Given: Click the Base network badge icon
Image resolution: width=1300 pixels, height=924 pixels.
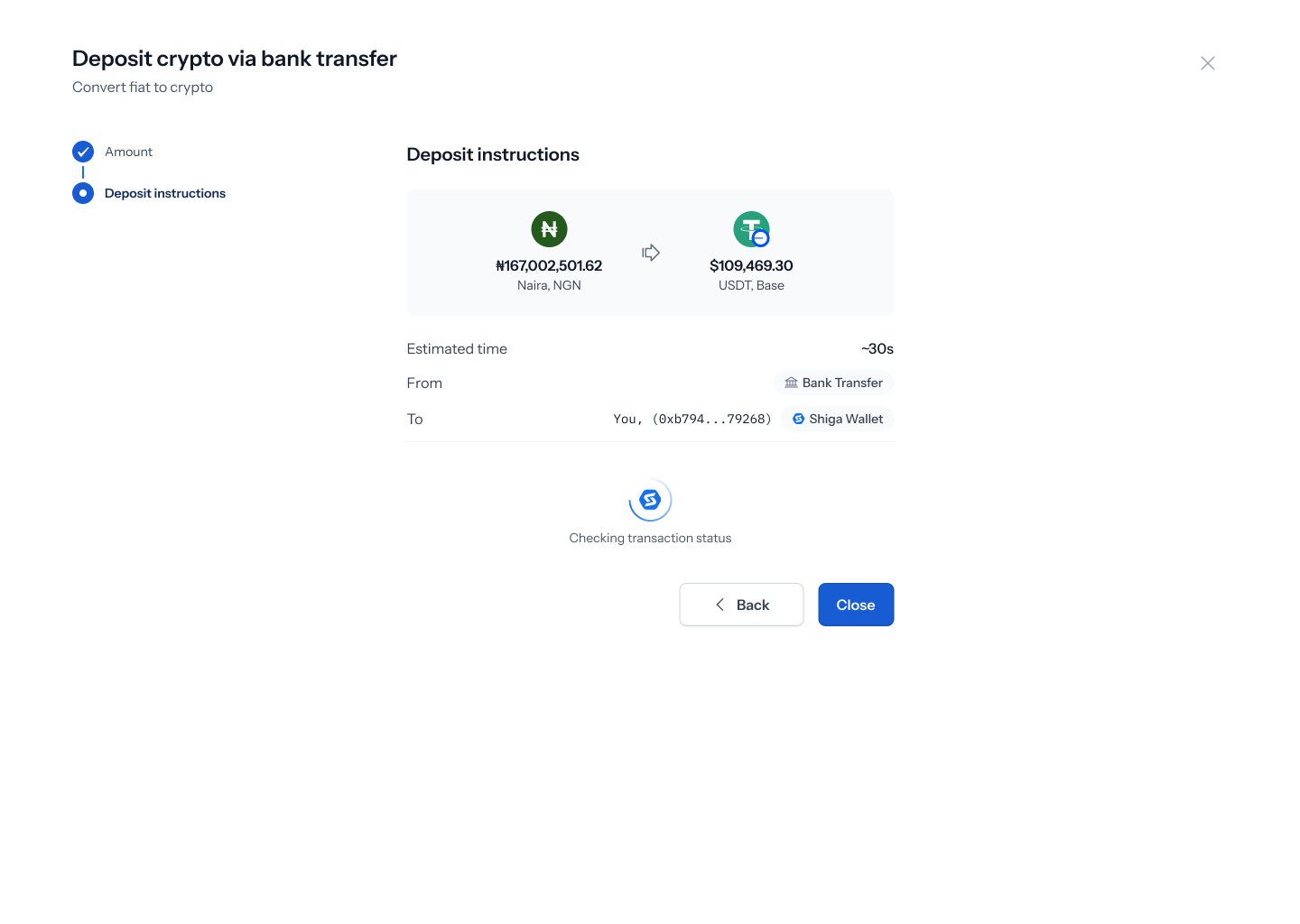Looking at the screenshot, I should pyautogui.click(x=760, y=238).
